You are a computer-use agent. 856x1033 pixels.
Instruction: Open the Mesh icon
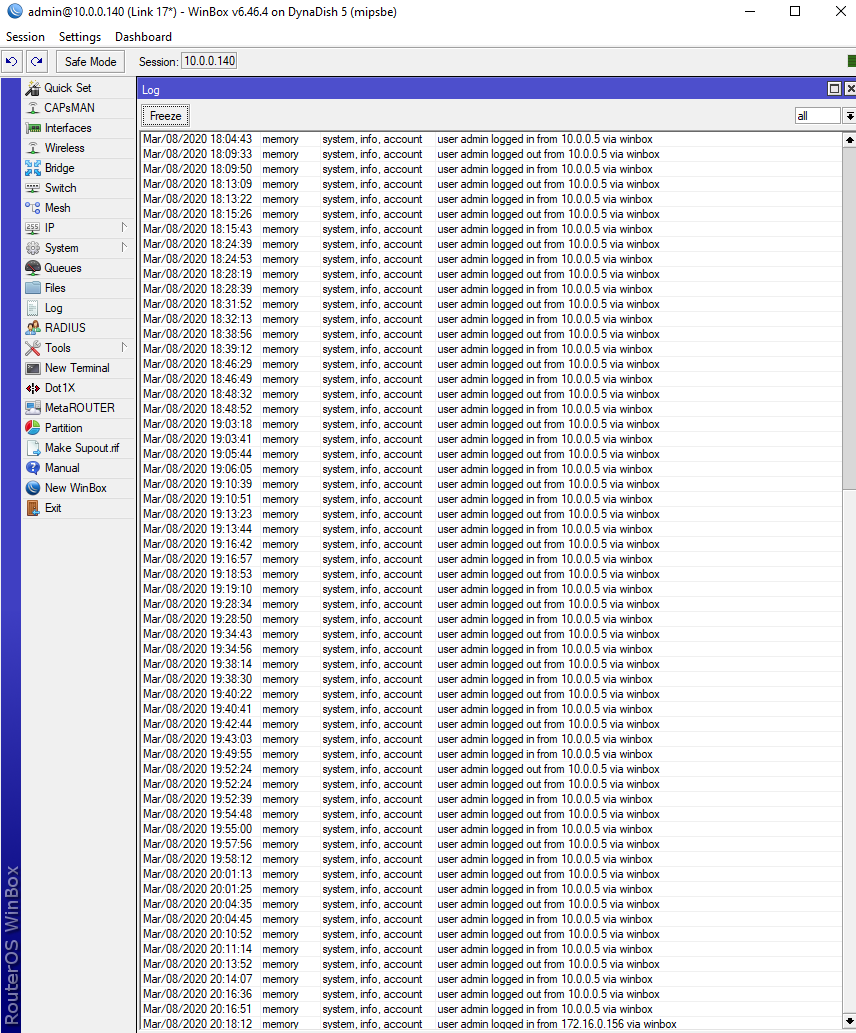pyautogui.click(x=33, y=208)
